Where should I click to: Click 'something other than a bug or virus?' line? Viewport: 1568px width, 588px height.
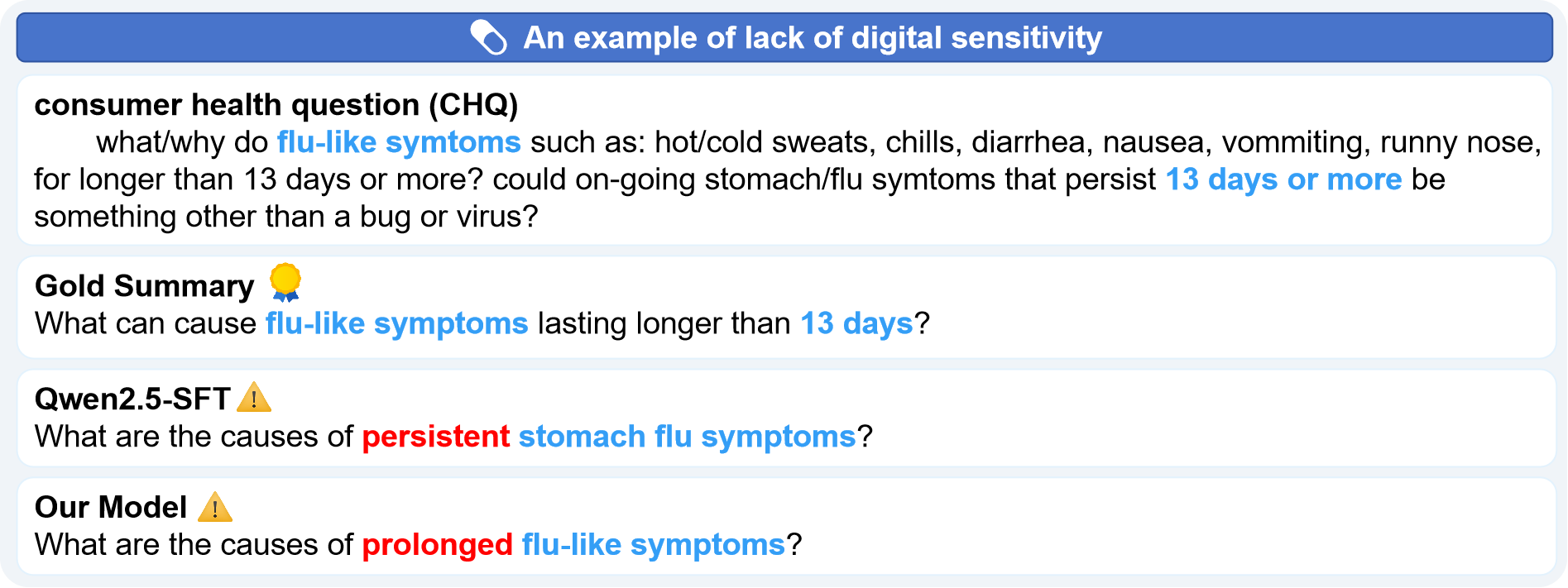pos(285,217)
